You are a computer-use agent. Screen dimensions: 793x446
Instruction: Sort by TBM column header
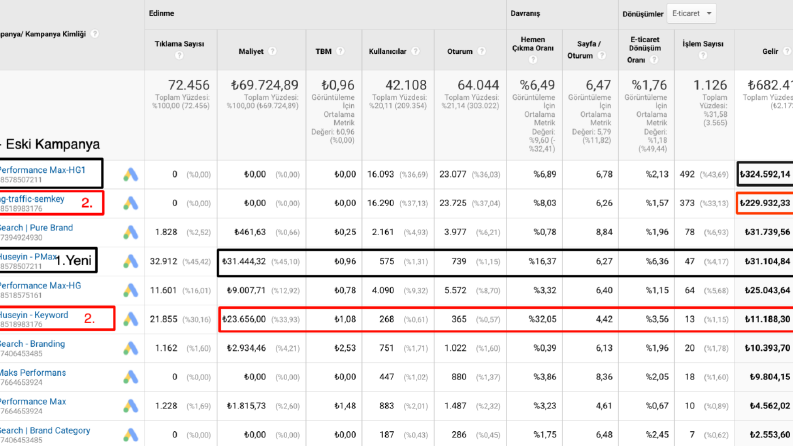click(323, 51)
